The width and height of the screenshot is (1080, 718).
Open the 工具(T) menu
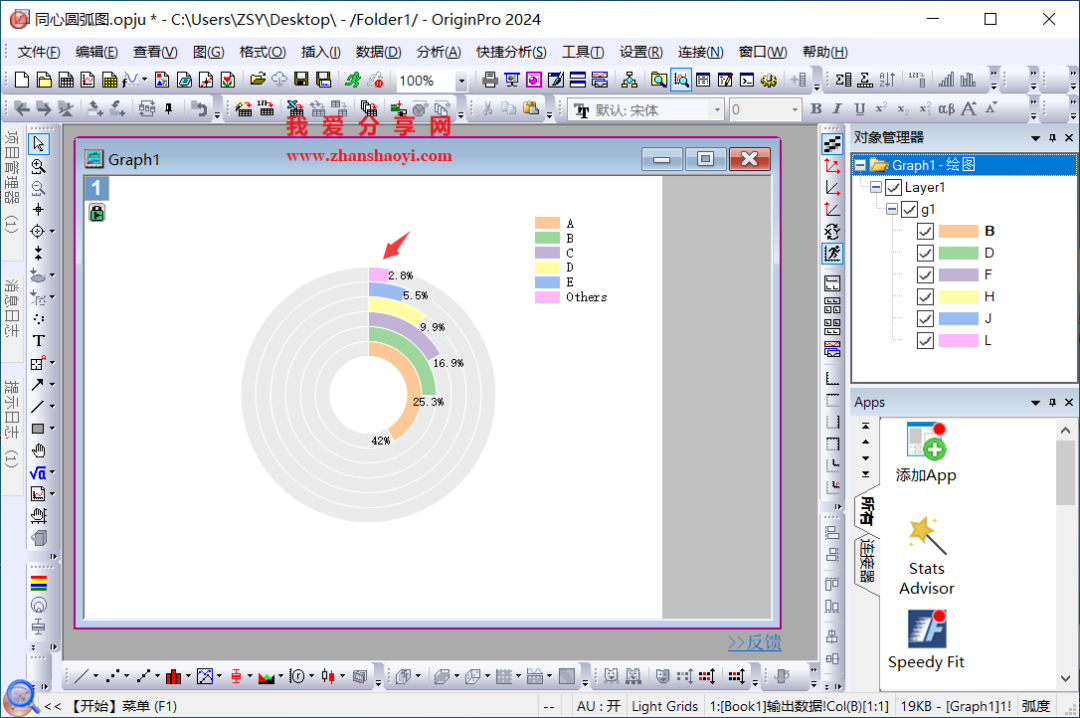pyautogui.click(x=583, y=52)
